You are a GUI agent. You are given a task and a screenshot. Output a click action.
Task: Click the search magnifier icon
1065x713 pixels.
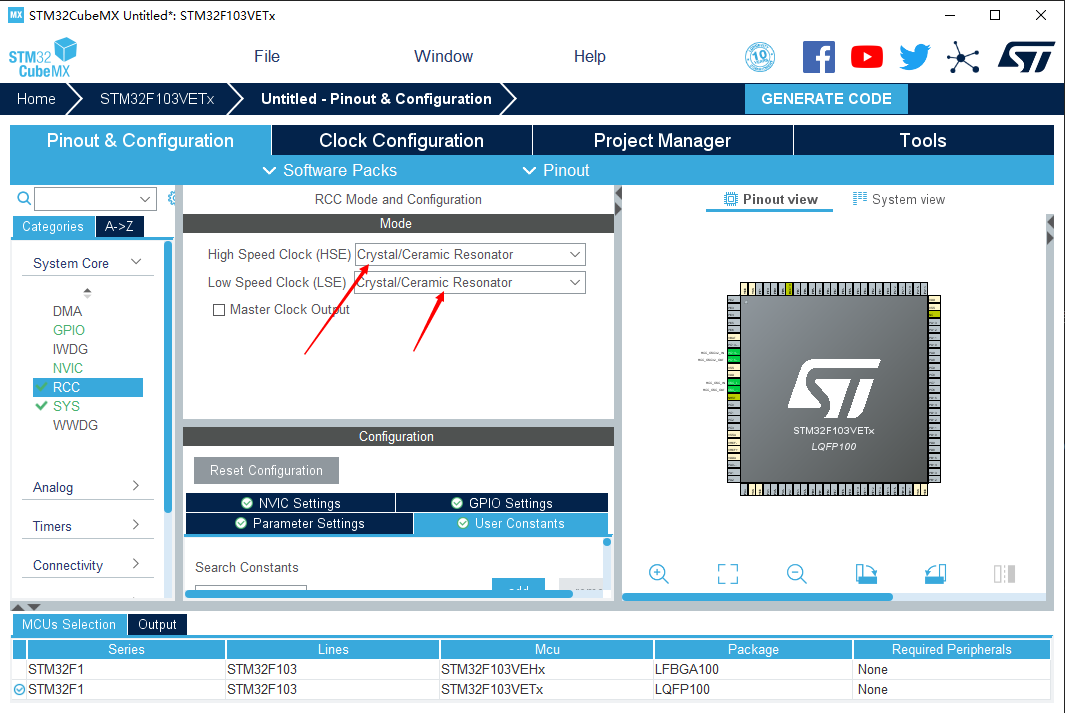coord(24,198)
